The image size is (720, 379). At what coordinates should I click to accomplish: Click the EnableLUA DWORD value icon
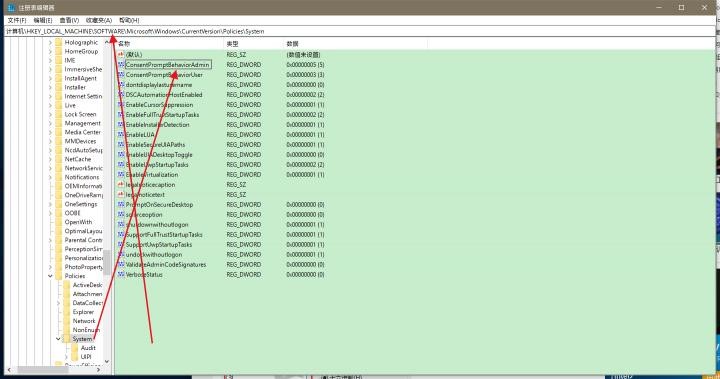(x=121, y=135)
